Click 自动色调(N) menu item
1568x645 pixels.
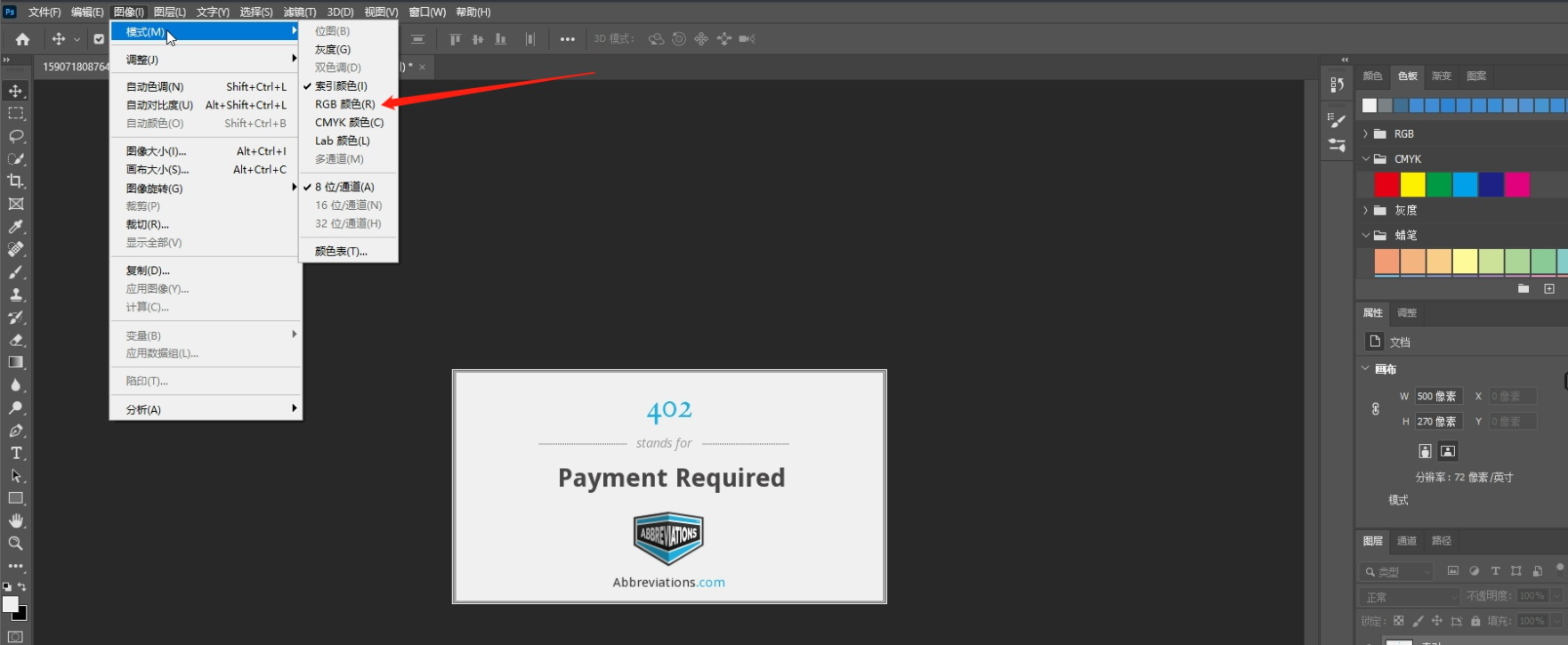pyautogui.click(x=206, y=87)
